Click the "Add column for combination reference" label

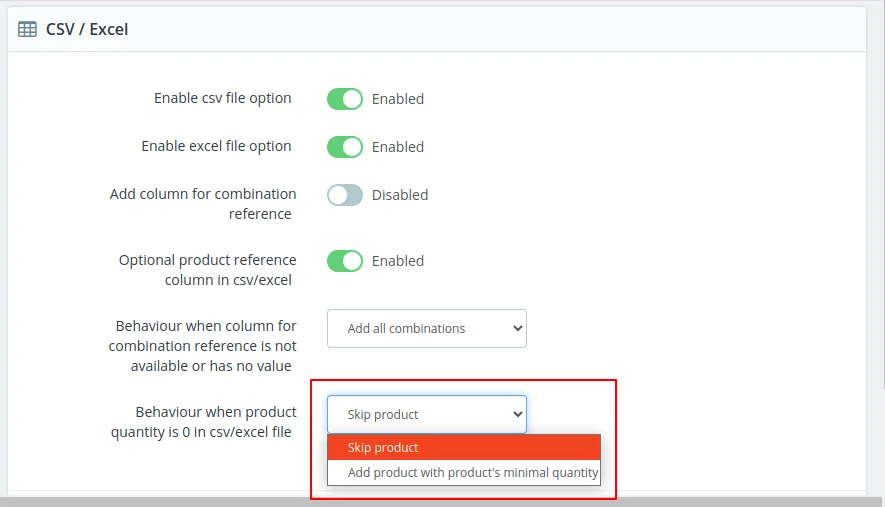203,203
